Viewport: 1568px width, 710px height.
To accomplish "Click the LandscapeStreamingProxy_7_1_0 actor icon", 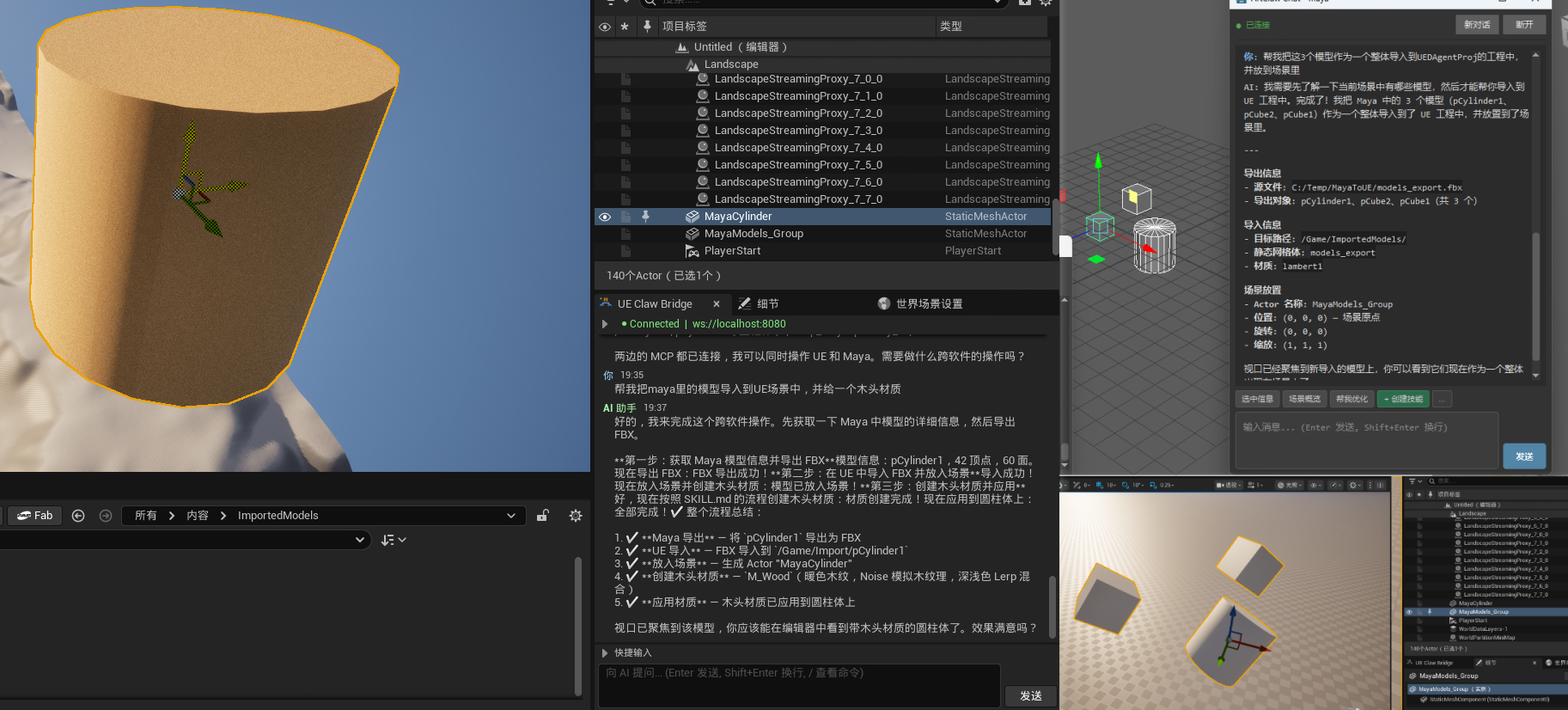I will 703,96.
